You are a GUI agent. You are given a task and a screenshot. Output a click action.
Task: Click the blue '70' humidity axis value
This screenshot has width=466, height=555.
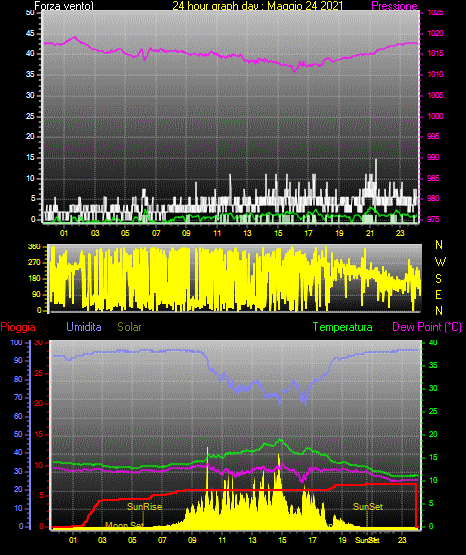(x=18, y=397)
